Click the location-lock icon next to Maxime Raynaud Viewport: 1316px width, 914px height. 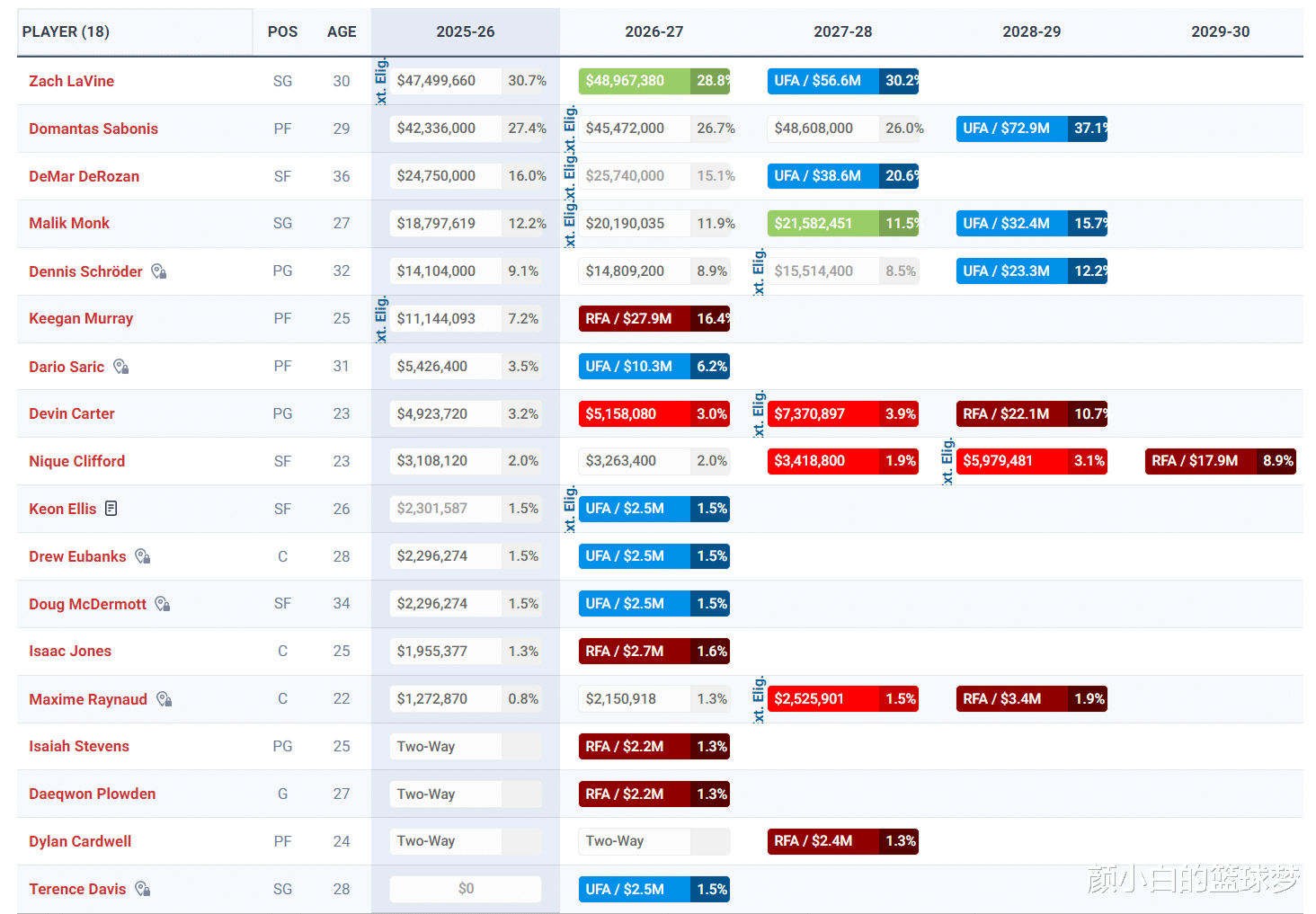click(x=164, y=699)
